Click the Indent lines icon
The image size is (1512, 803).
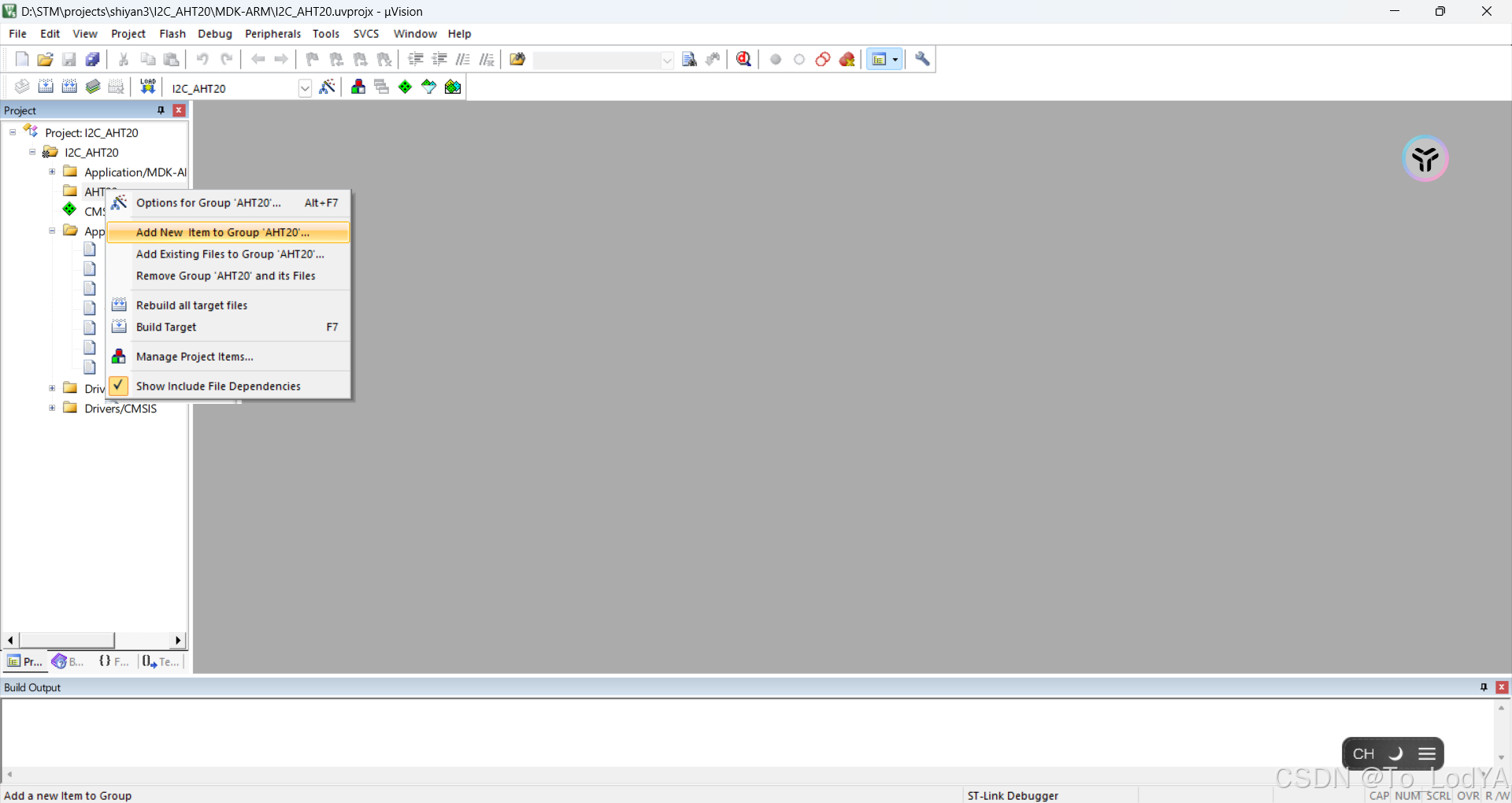(x=416, y=59)
